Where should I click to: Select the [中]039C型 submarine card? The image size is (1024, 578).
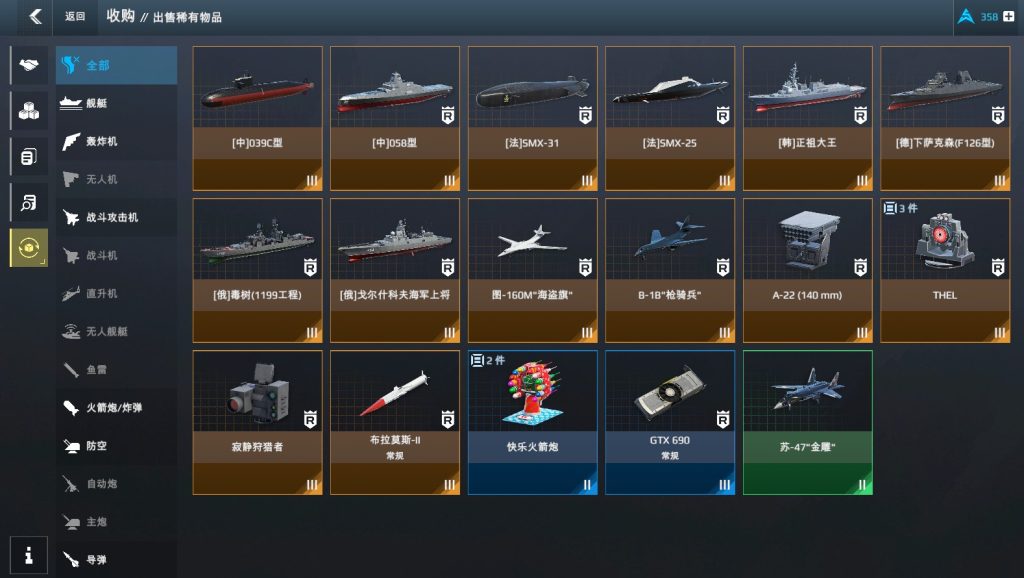point(257,118)
